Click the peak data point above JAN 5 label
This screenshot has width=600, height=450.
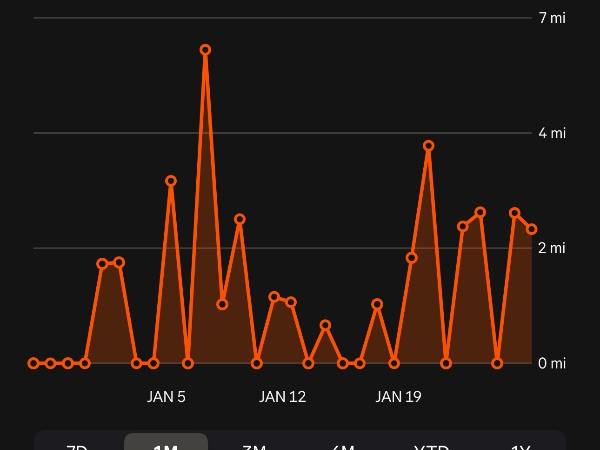171,181
